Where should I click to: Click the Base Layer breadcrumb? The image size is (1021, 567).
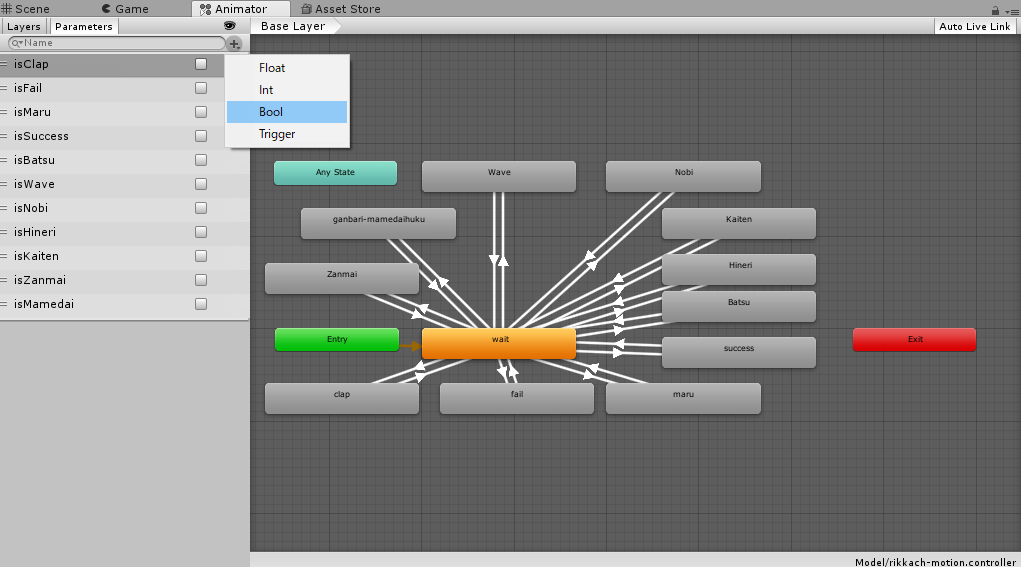[x=293, y=27]
